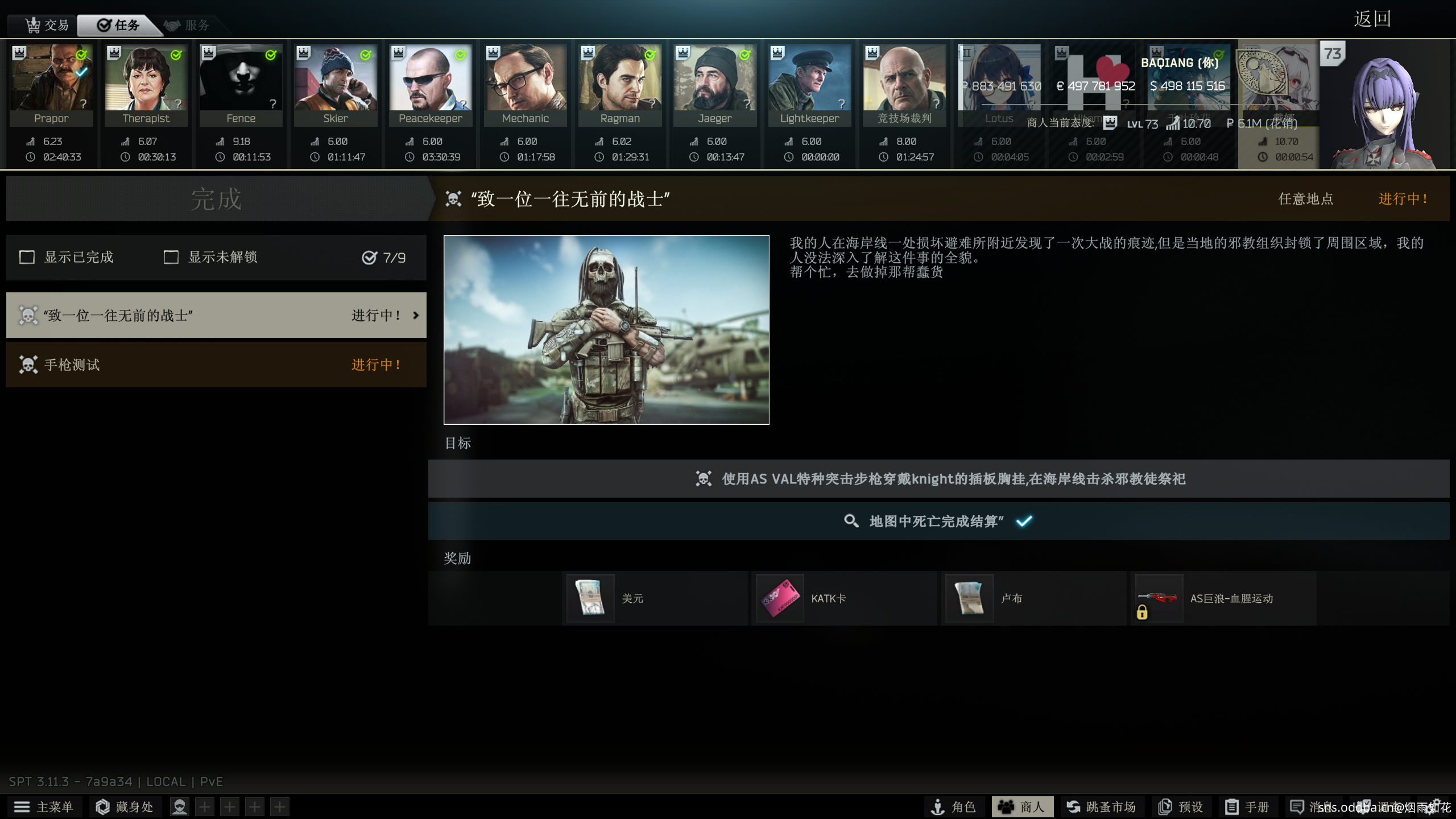
Task: Click the quest artwork image
Action: (x=606, y=330)
